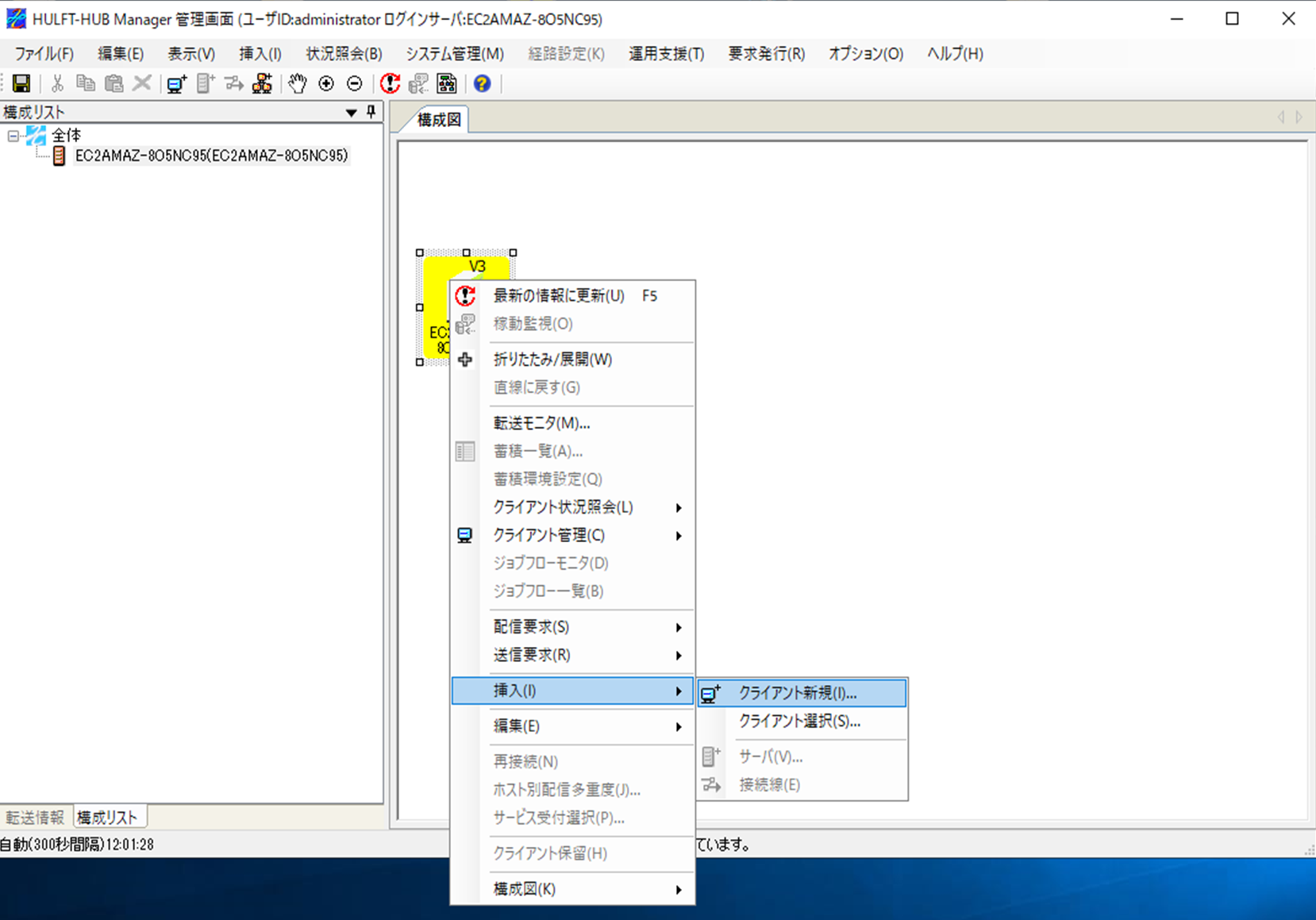Open the 運用支援(T) menu
The height and width of the screenshot is (920, 1316).
click(x=666, y=53)
